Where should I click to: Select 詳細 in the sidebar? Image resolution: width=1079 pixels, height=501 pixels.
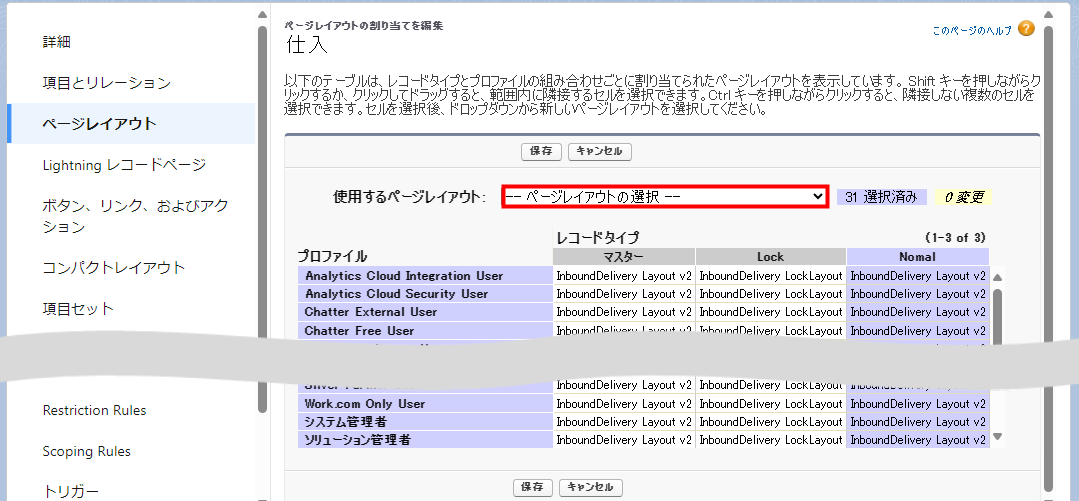[57, 42]
